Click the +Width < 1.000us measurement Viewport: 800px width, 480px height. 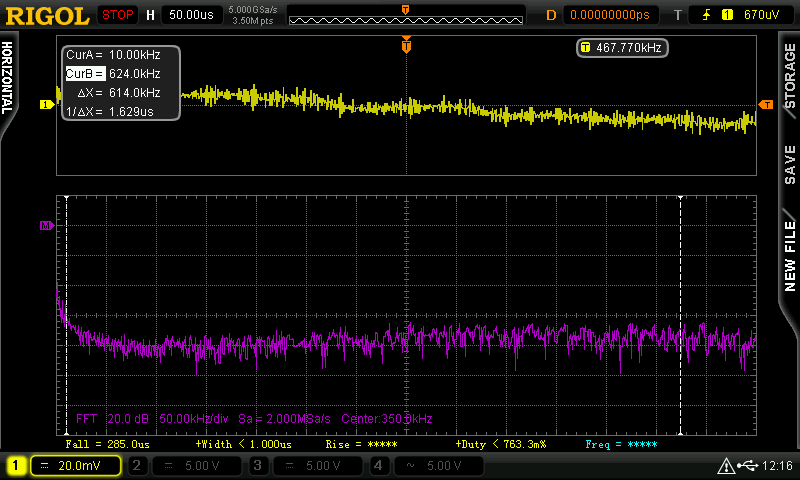tap(244, 444)
